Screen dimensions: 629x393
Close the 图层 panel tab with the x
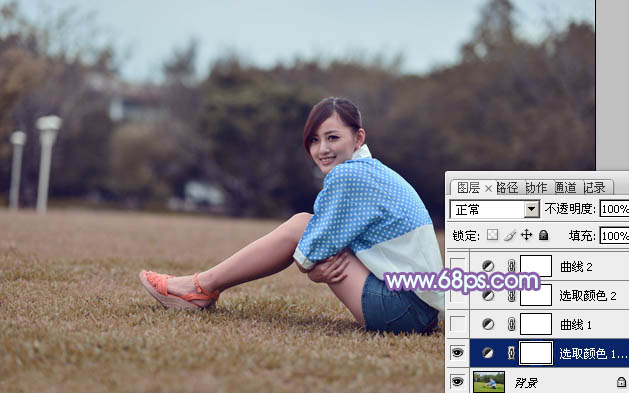(488, 188)
